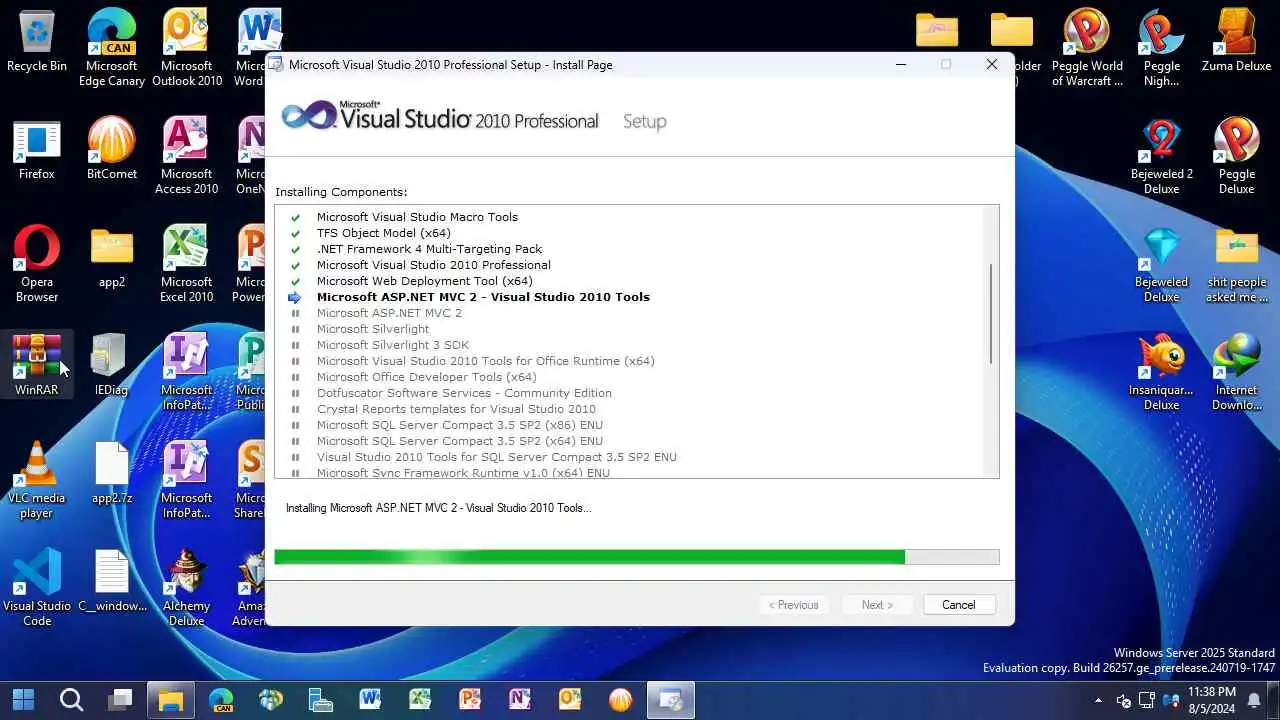Open Task View from the taskbar
Image resolution: width=1280 pixels, height=720 pixels.
(121, 699)
